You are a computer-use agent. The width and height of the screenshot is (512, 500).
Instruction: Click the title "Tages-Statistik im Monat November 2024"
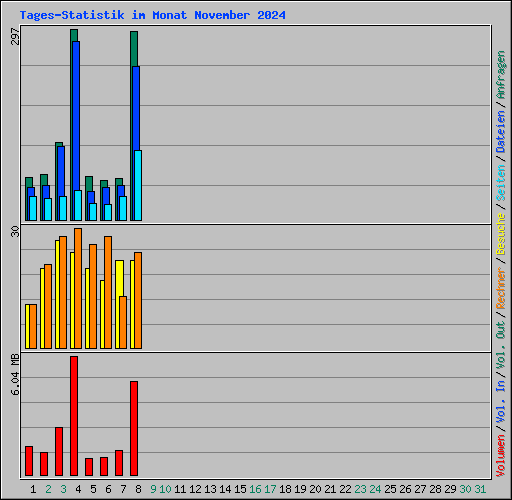pos(152,15)
